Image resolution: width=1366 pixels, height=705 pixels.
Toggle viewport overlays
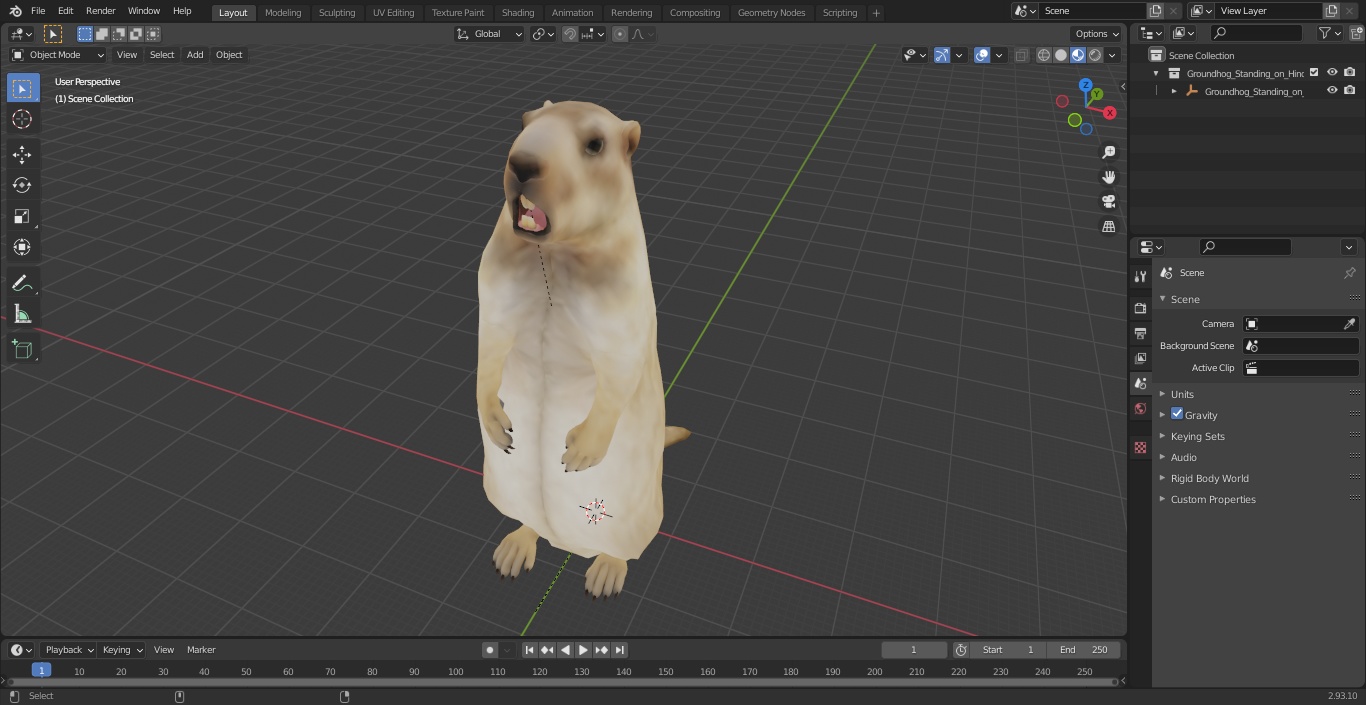(982, 55)
